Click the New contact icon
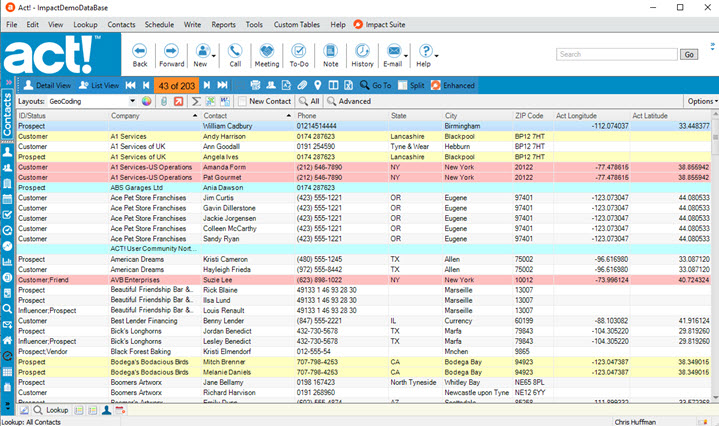This screenshot has height=426, width=719. [x=202, y=50]
